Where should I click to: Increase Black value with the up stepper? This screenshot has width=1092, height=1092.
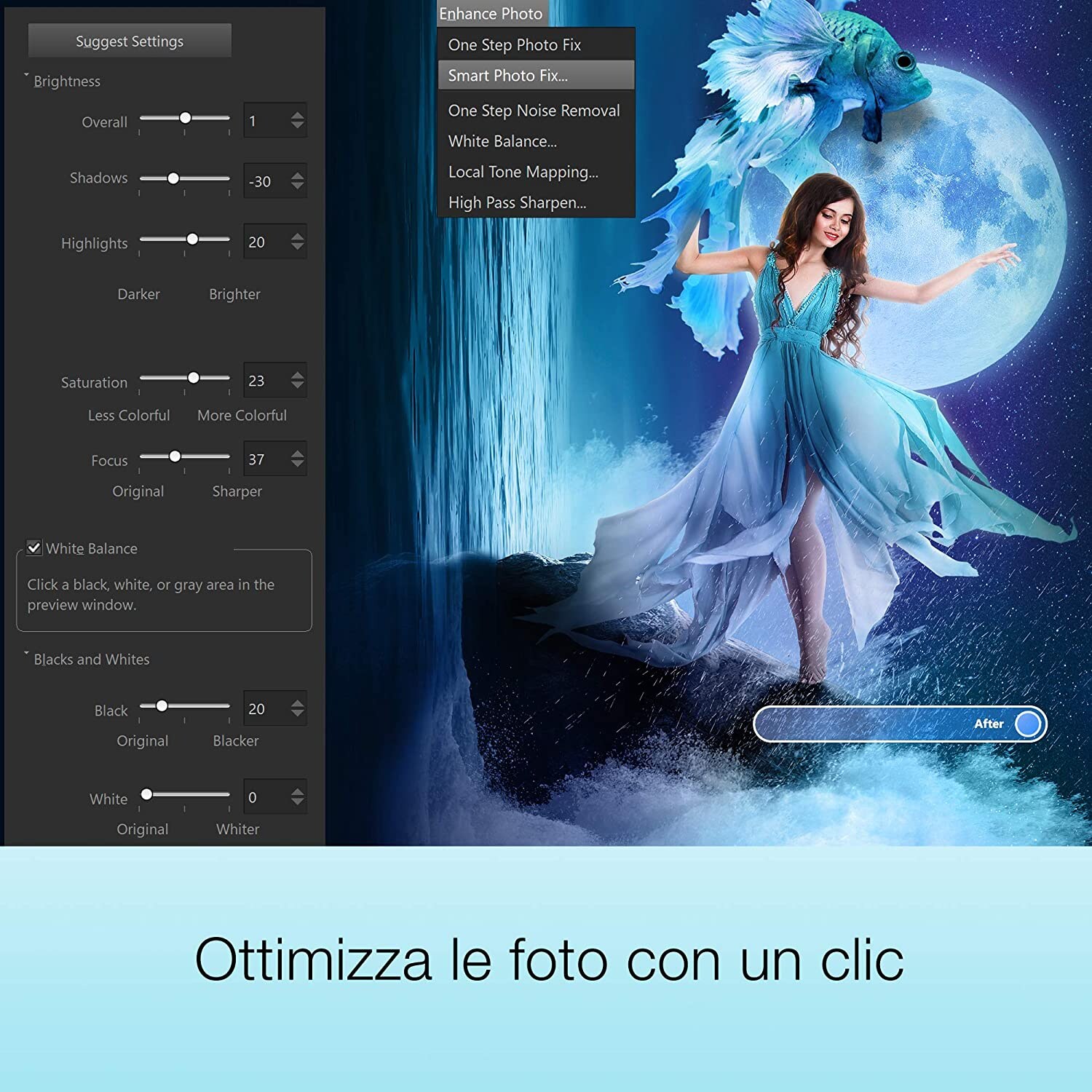point(297,702)
